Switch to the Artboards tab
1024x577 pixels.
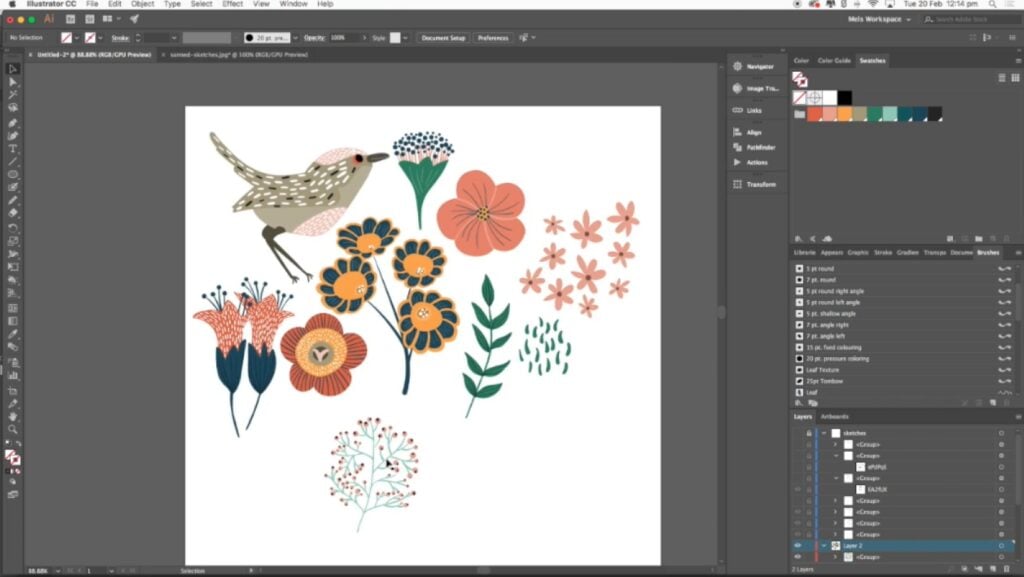pos(834,417)
